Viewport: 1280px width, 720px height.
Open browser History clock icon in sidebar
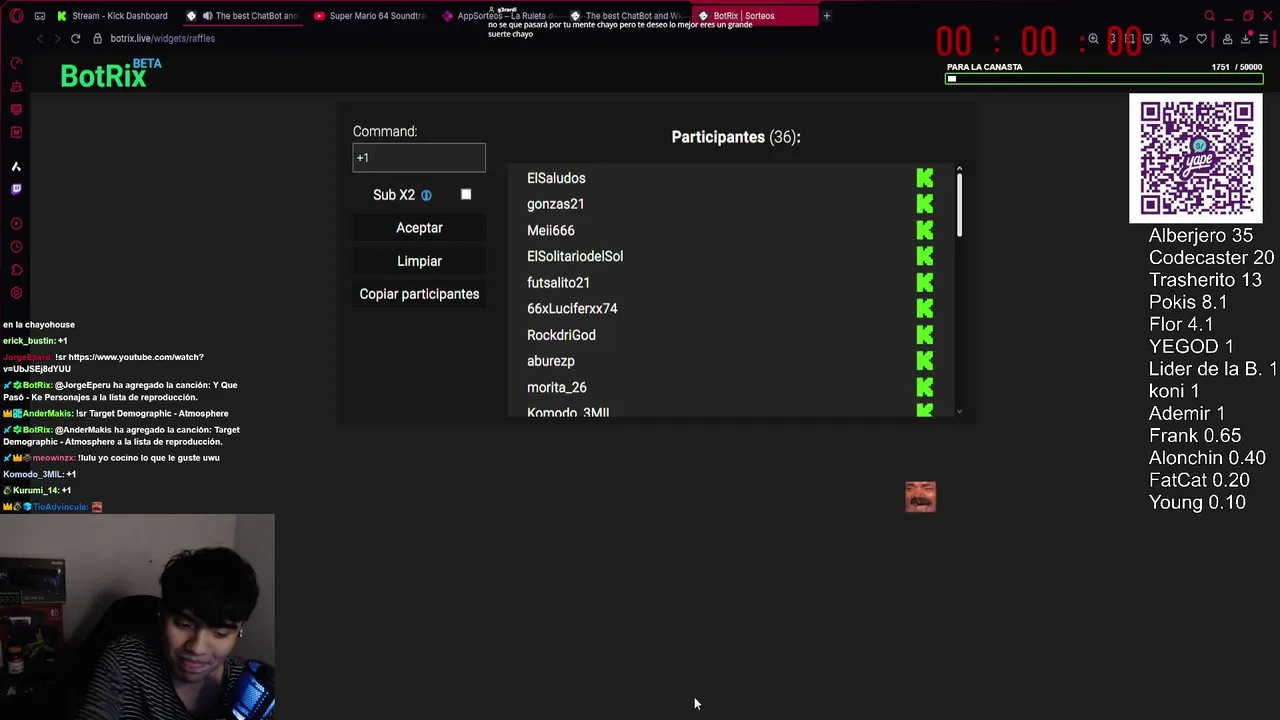16,247
